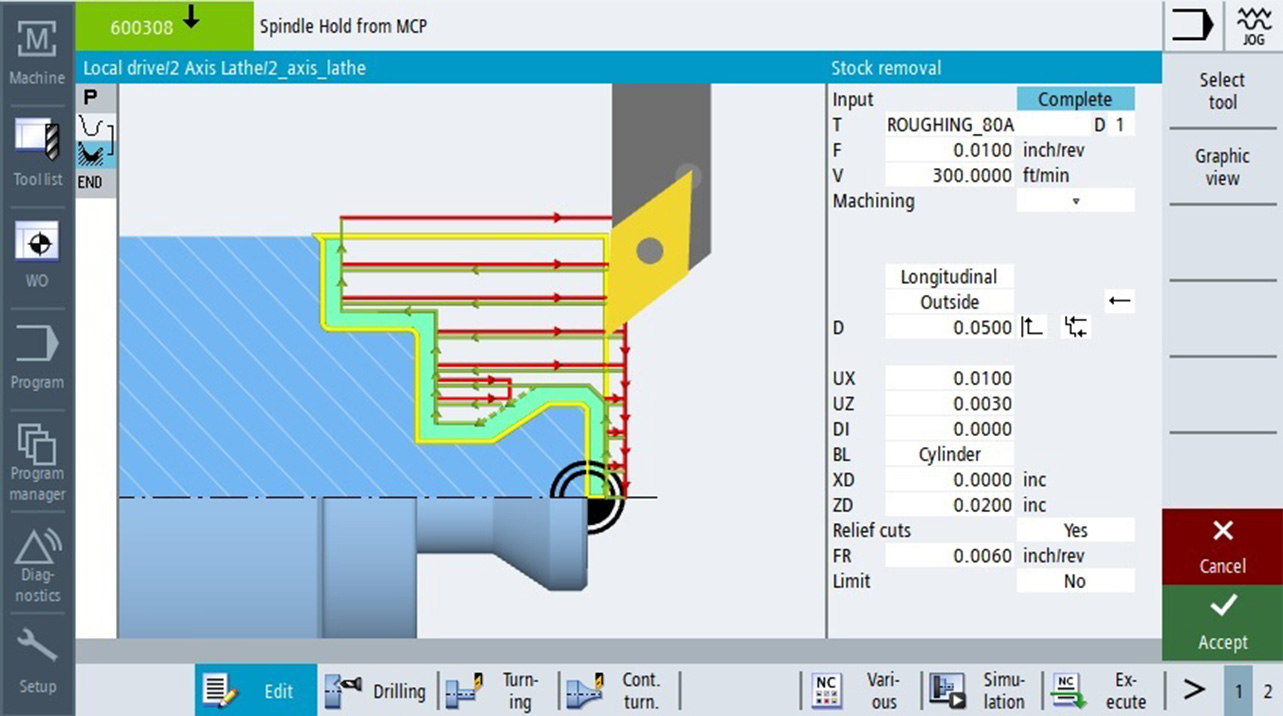Click the feedrate F value field
1283x716 pixels.
click(x=949, y=150)
